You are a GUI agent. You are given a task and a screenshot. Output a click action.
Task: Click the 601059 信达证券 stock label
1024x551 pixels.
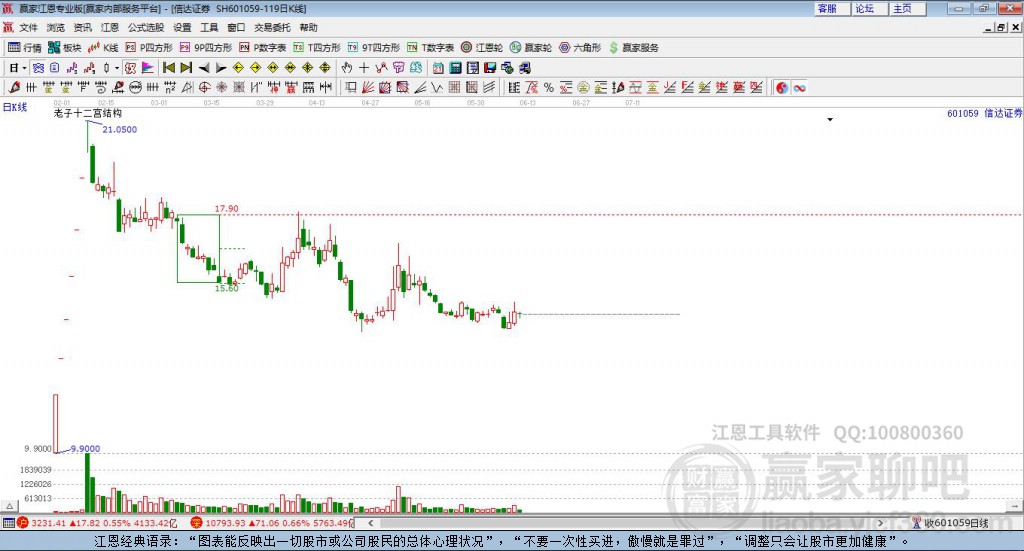[x=984, y=114]
